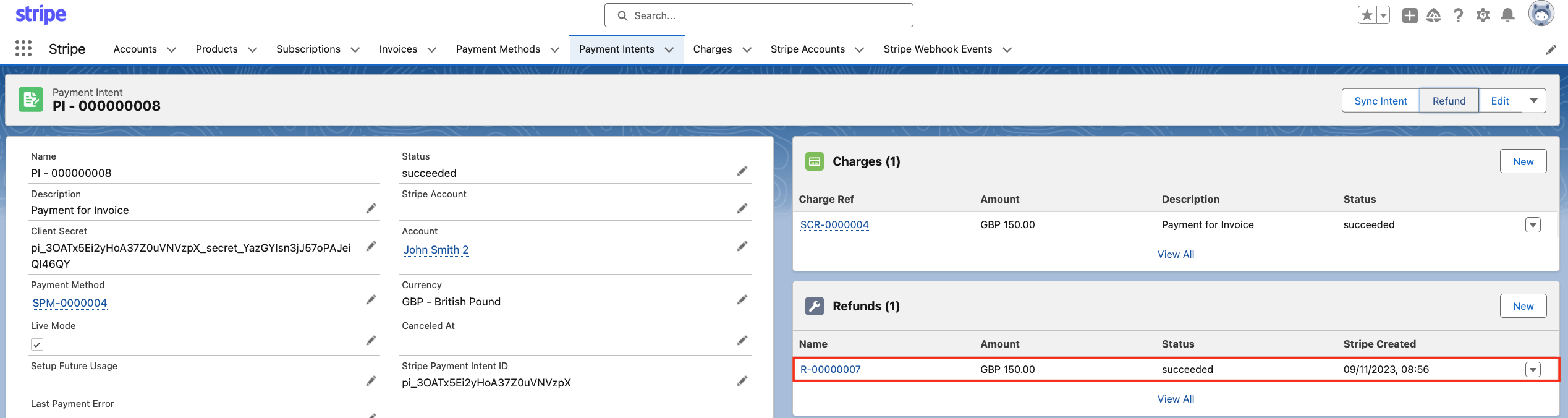Open more actions dropdown next to Edit
The width and height of the screenshot is (1568, 418).
(1533, 101)
